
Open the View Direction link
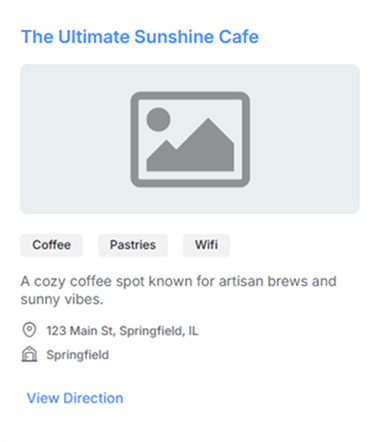coord(75,398)
